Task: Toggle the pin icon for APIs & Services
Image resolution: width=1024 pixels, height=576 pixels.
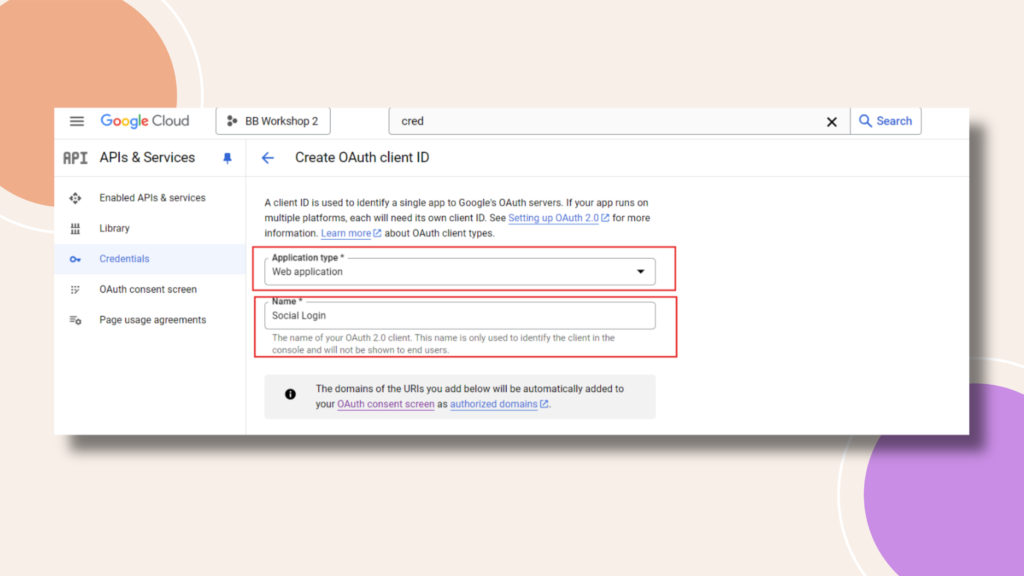Action: (227, 158)
